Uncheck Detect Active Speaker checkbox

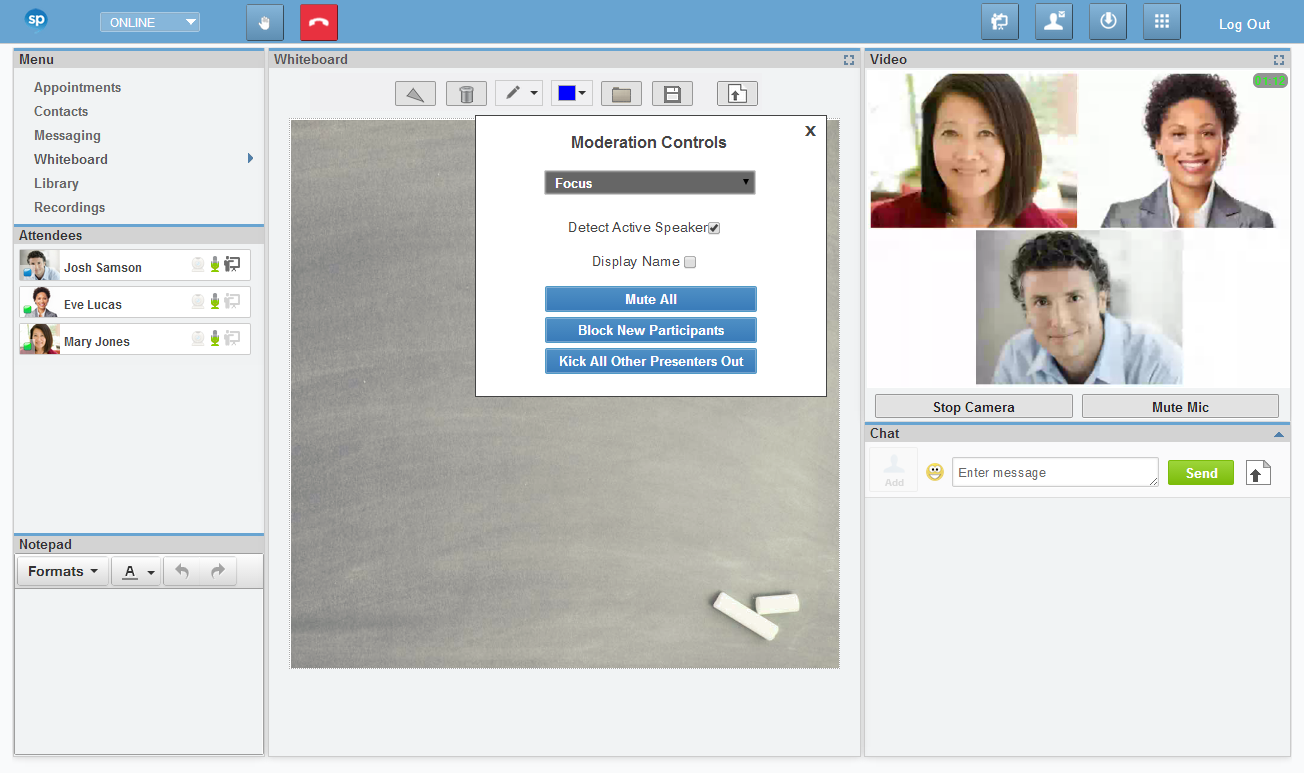point(714,228)
